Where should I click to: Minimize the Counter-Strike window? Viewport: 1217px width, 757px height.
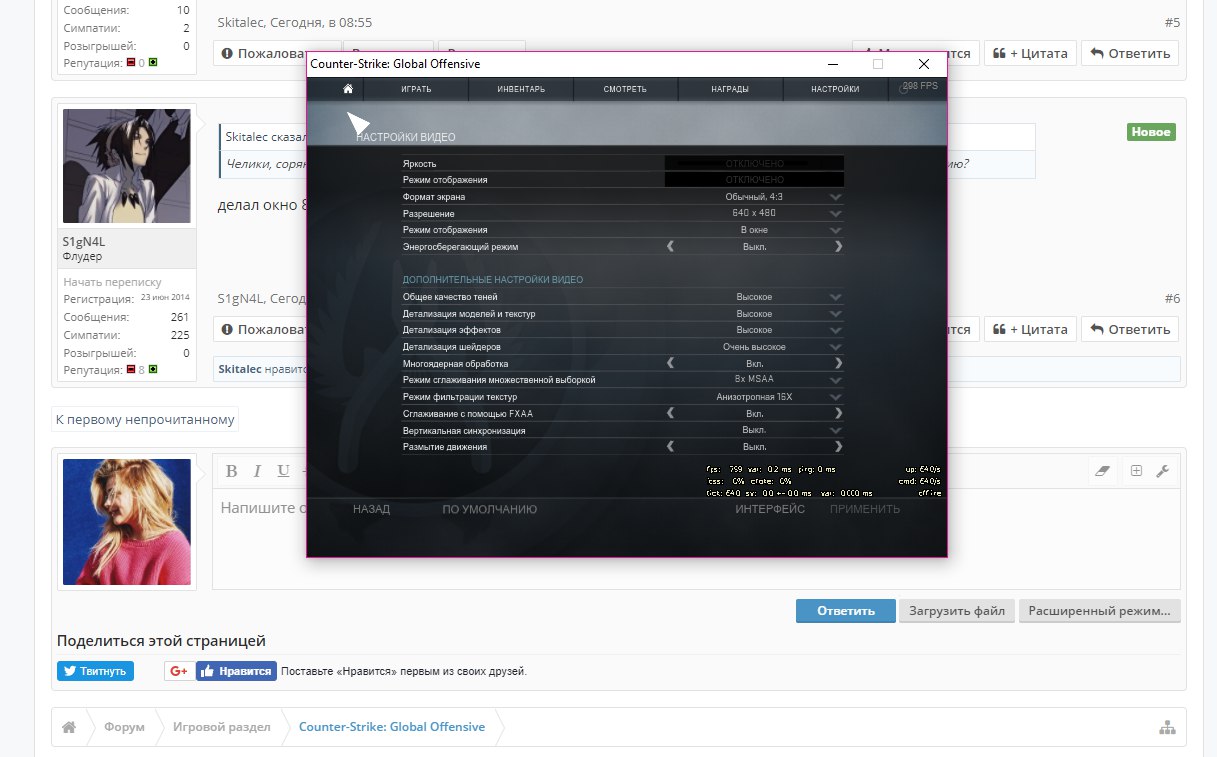point(833,64)
